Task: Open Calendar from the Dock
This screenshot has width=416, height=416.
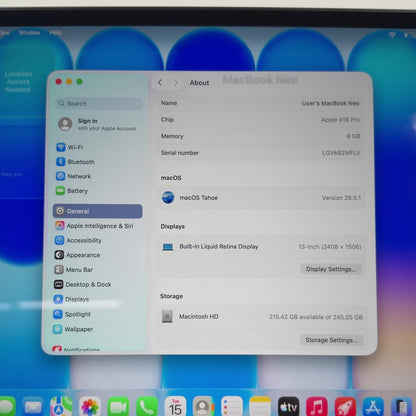Action: 175,407
